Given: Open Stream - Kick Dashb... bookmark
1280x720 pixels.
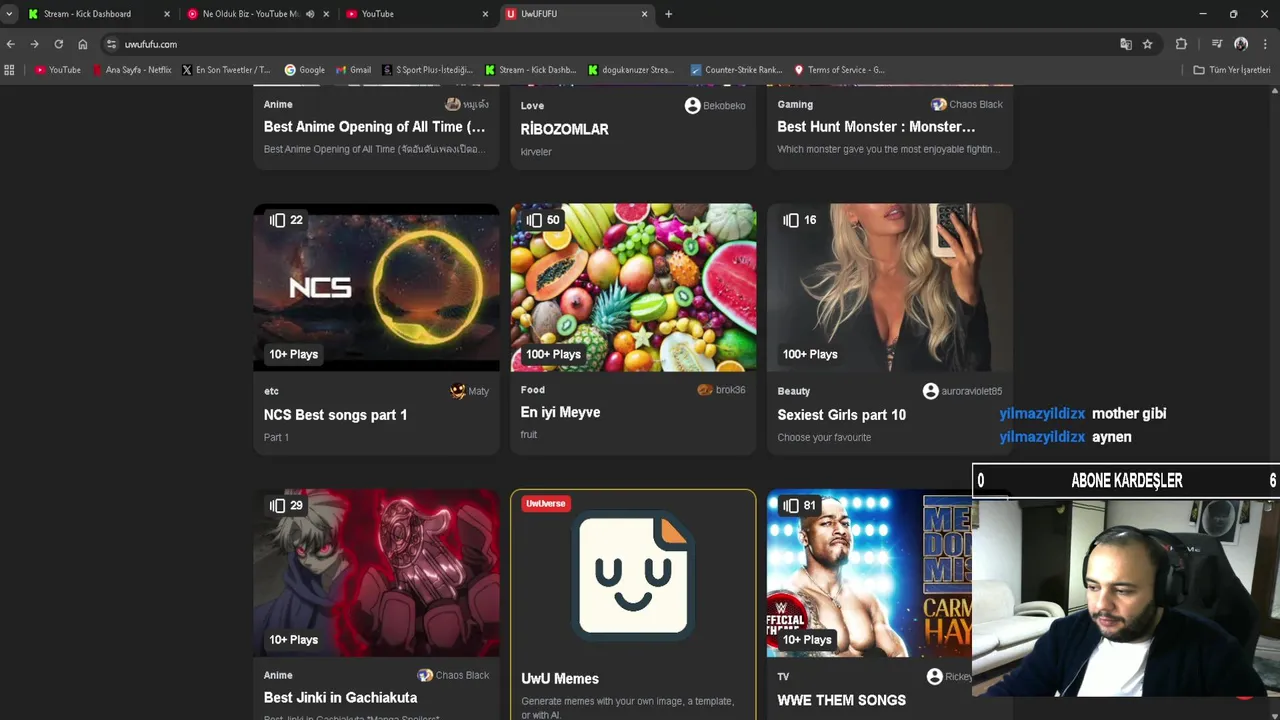Looking at the screenshot, I should click(531, 70).
